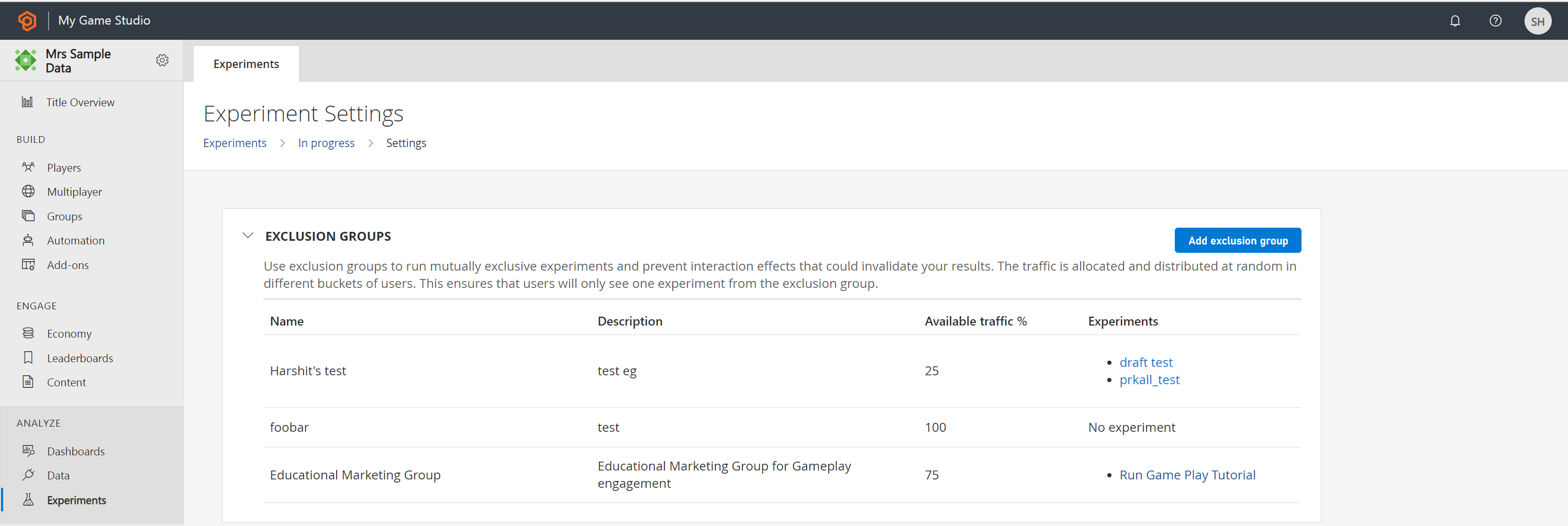Click Mrs Sample Data title name
1568x526 pixels.
tap(78, 61)
